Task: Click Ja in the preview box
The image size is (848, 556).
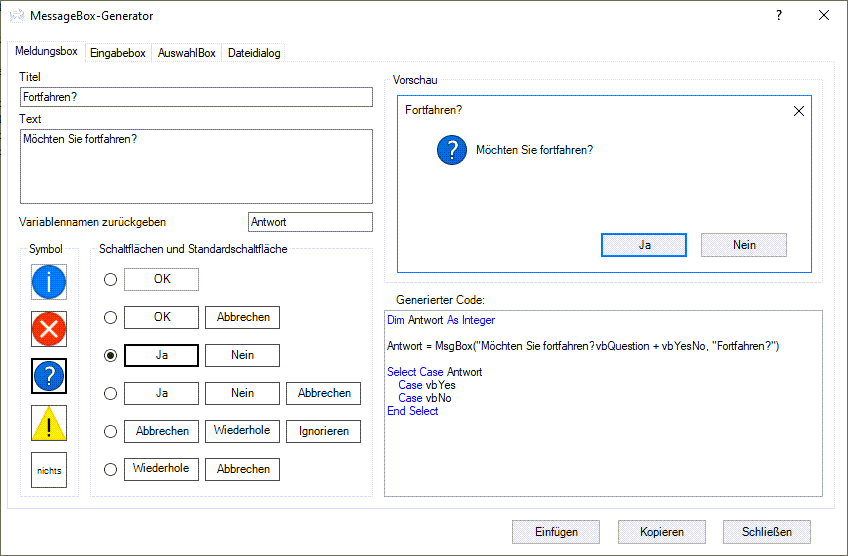Action: point(644,245)
